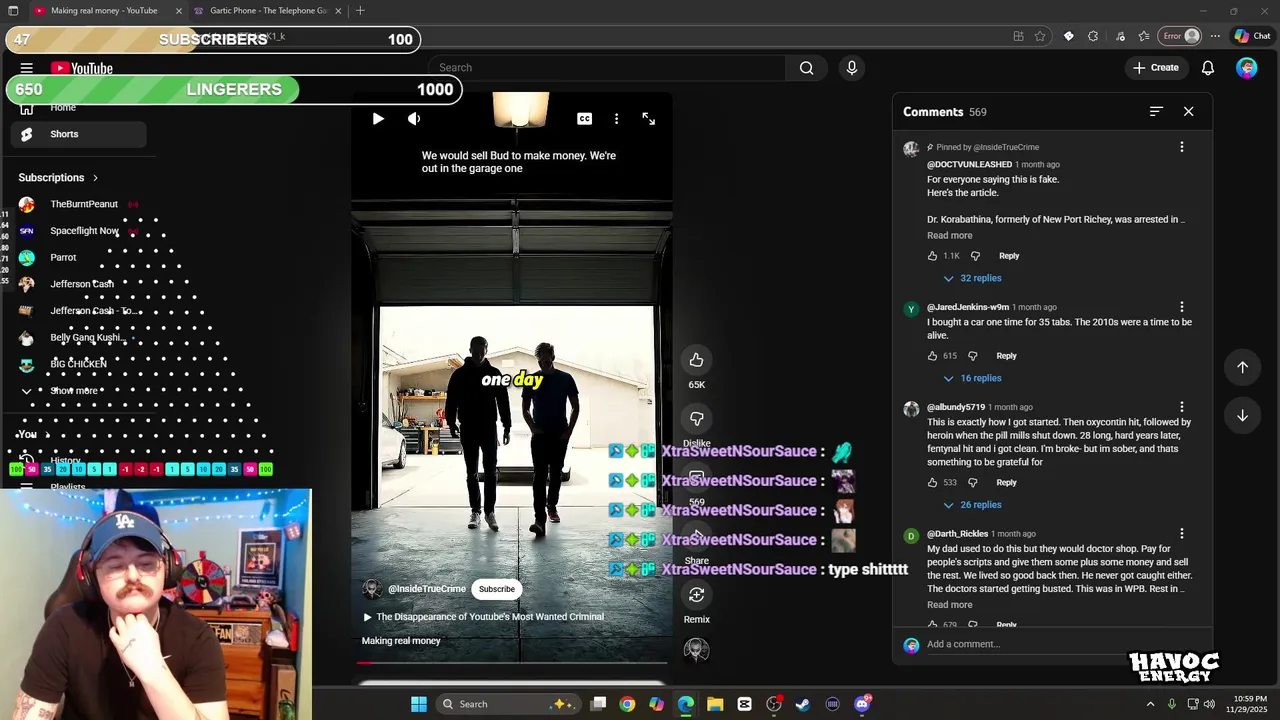1280x720 pixels.
Task: Like DOCTVUNLEASHED's comment with 1.1K likes
Action: pos(932,256)
